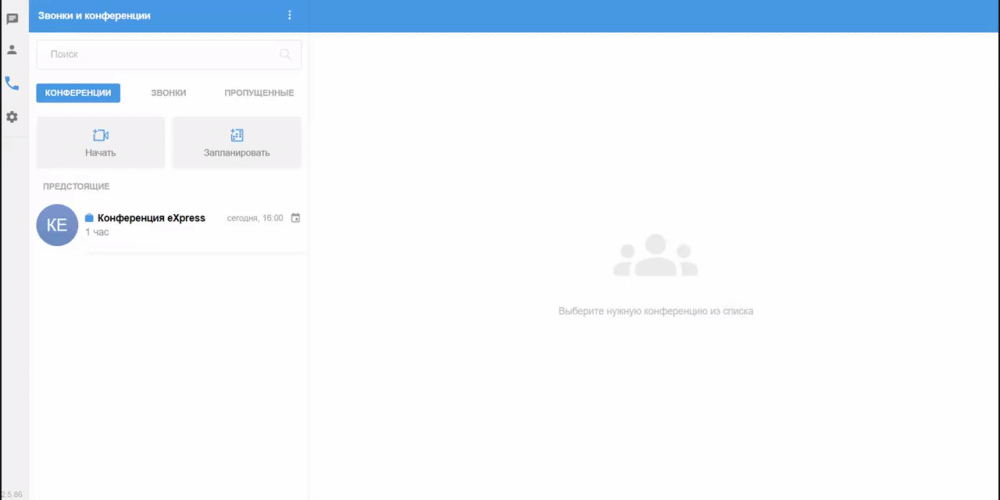This screenshot has height=500, width=1000.
Task: Click the 1 час duration text
Action: (97, 232)
